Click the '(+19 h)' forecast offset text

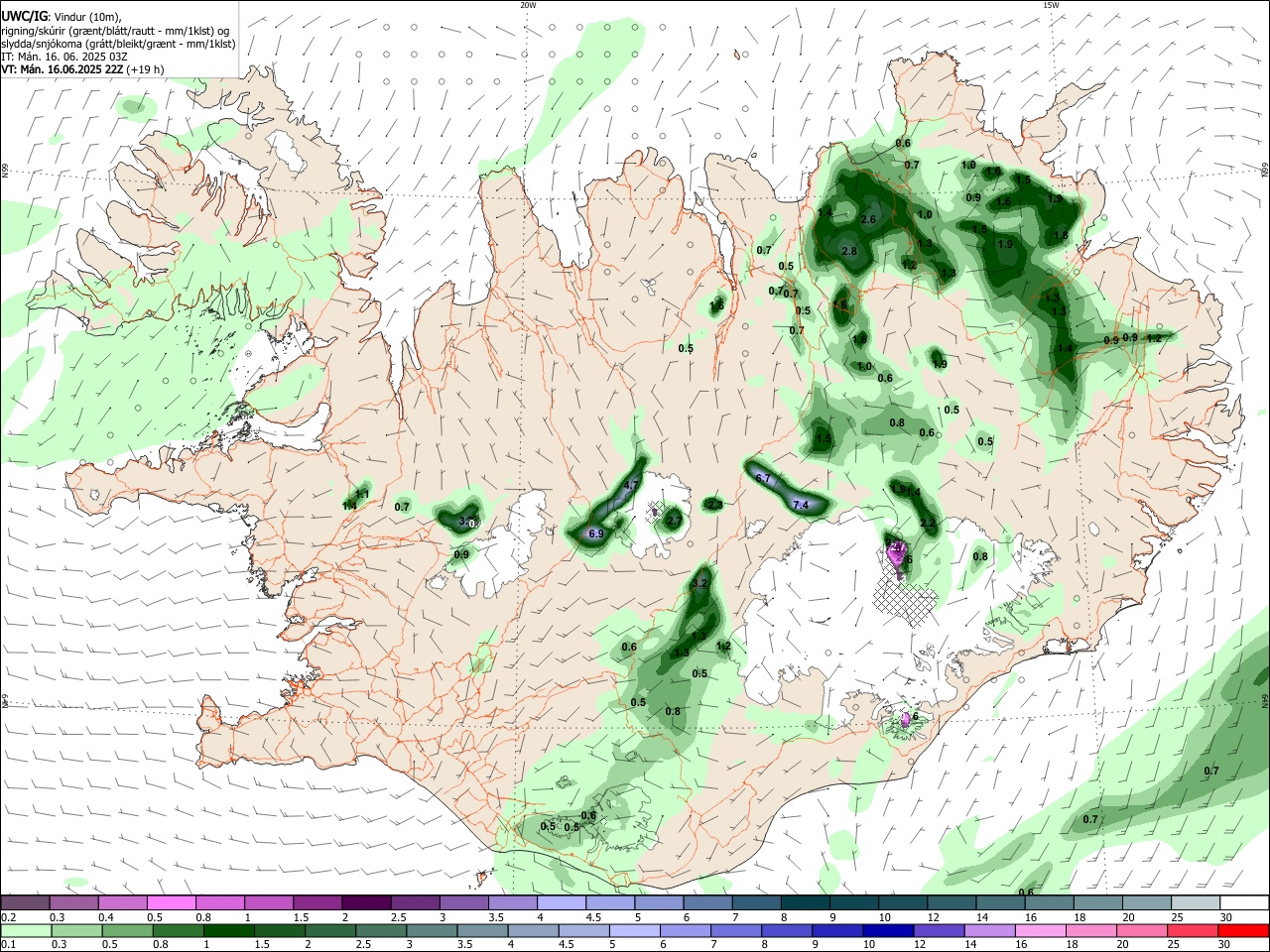pos(146,69)
